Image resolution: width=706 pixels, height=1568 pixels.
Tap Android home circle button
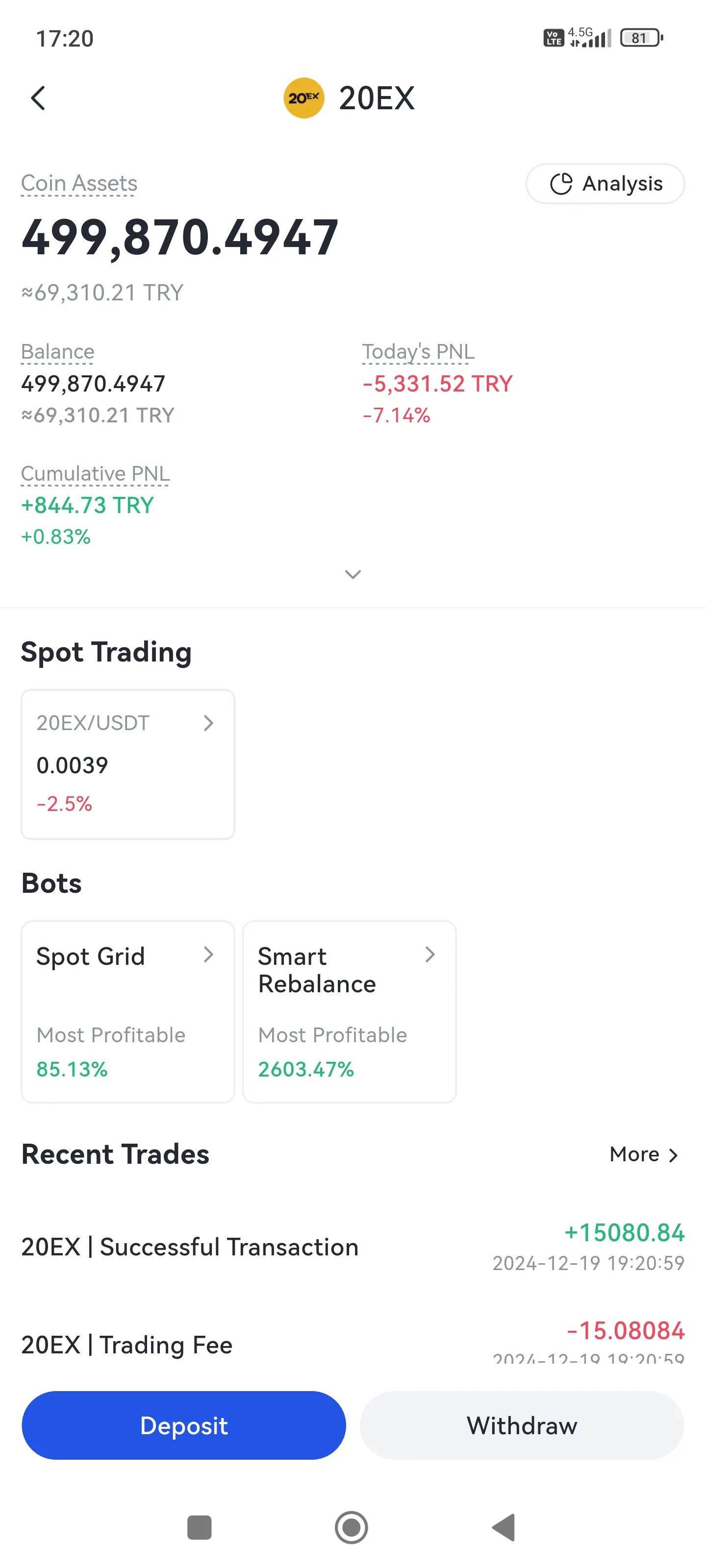coord(352,1527)
